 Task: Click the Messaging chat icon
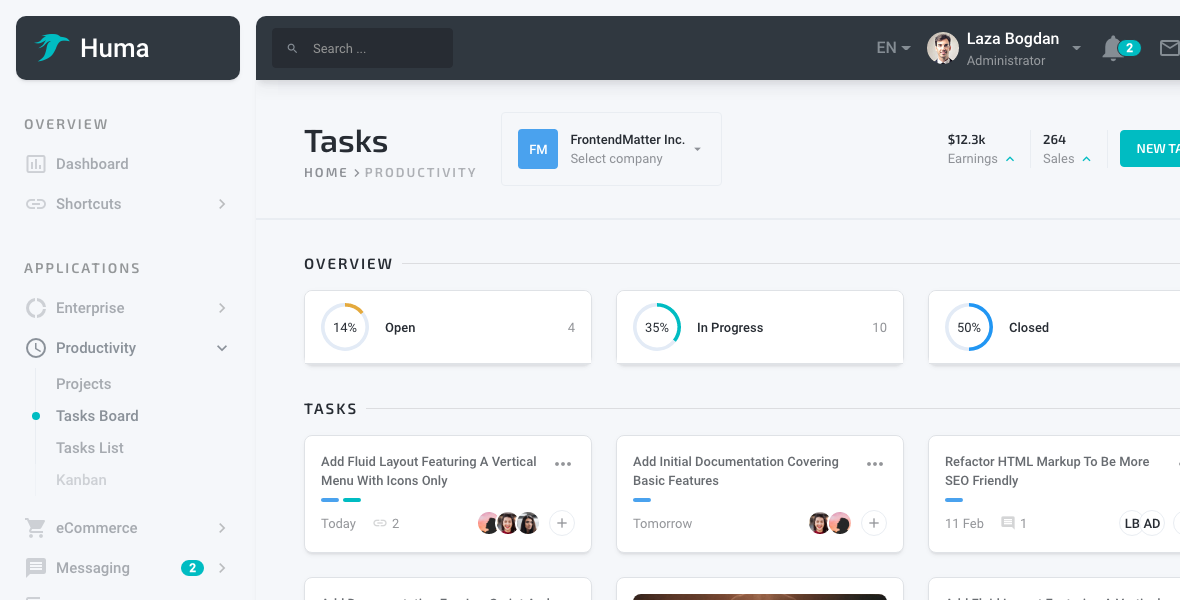[x=35, y=568]
